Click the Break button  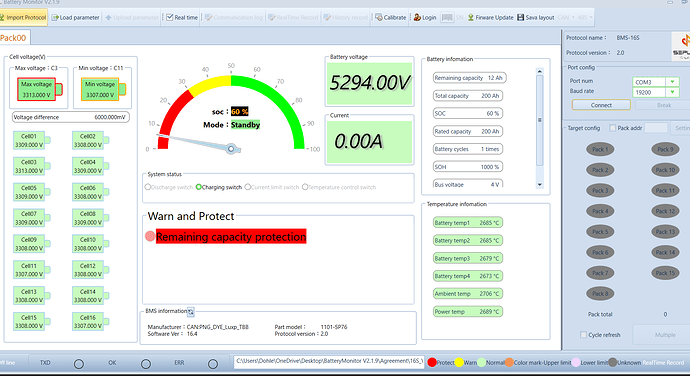664,105
